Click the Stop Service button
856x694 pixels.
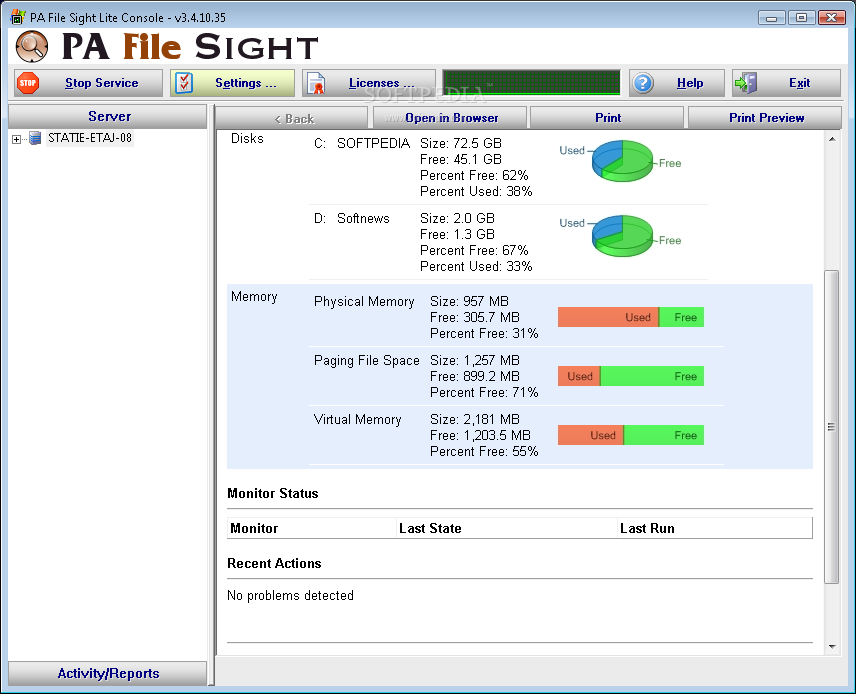pos(88,83)
